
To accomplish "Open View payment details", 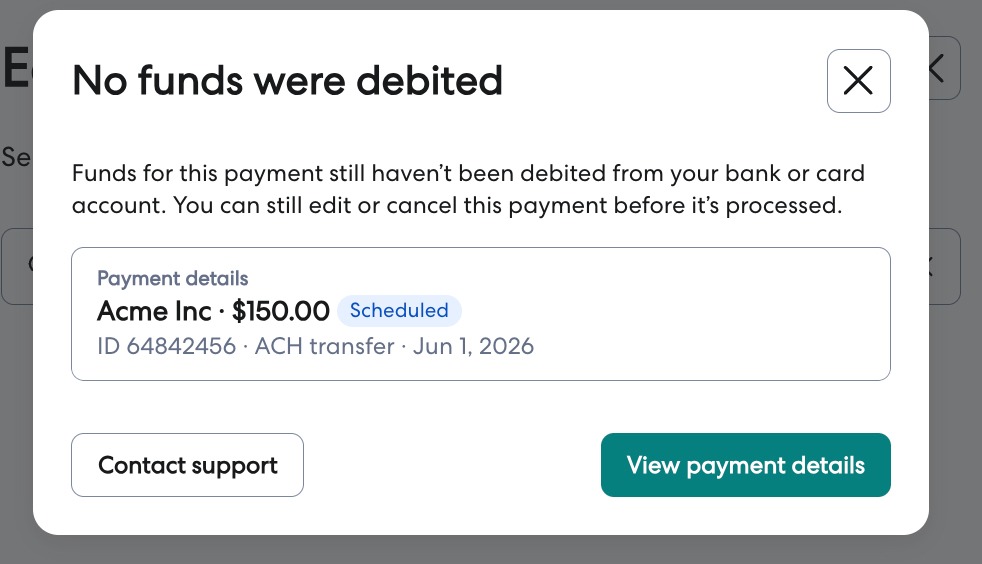I will pyautogui.click(x=745, y=465).
